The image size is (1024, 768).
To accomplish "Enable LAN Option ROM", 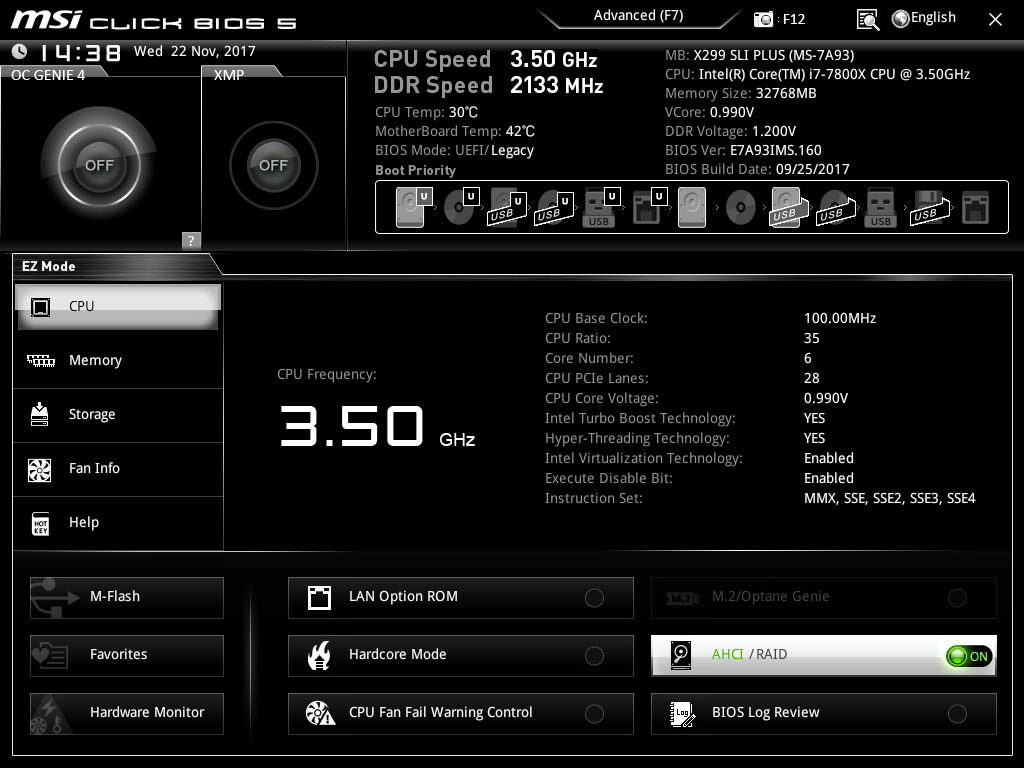I will (x=460, y=598).
